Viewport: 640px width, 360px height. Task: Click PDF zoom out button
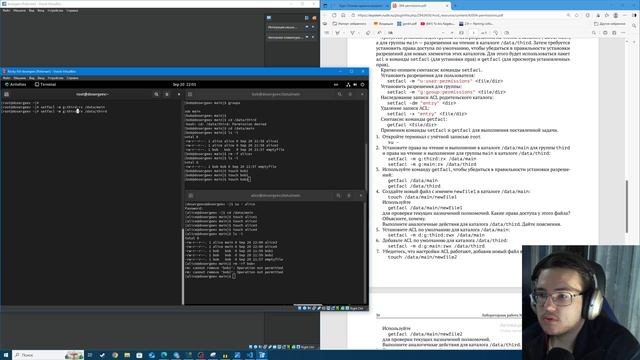pyautogui.click(x=442, y=33)
